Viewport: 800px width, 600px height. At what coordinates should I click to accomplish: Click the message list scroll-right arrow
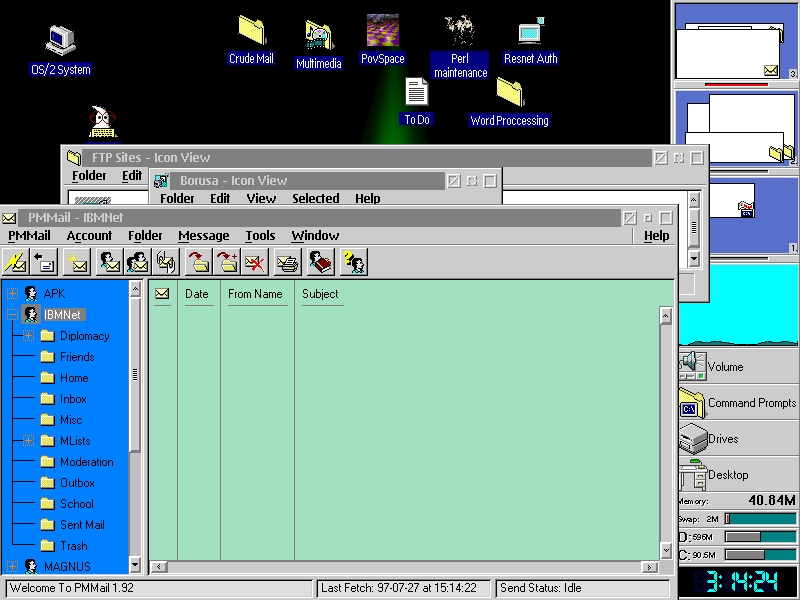tap(649, 567)
